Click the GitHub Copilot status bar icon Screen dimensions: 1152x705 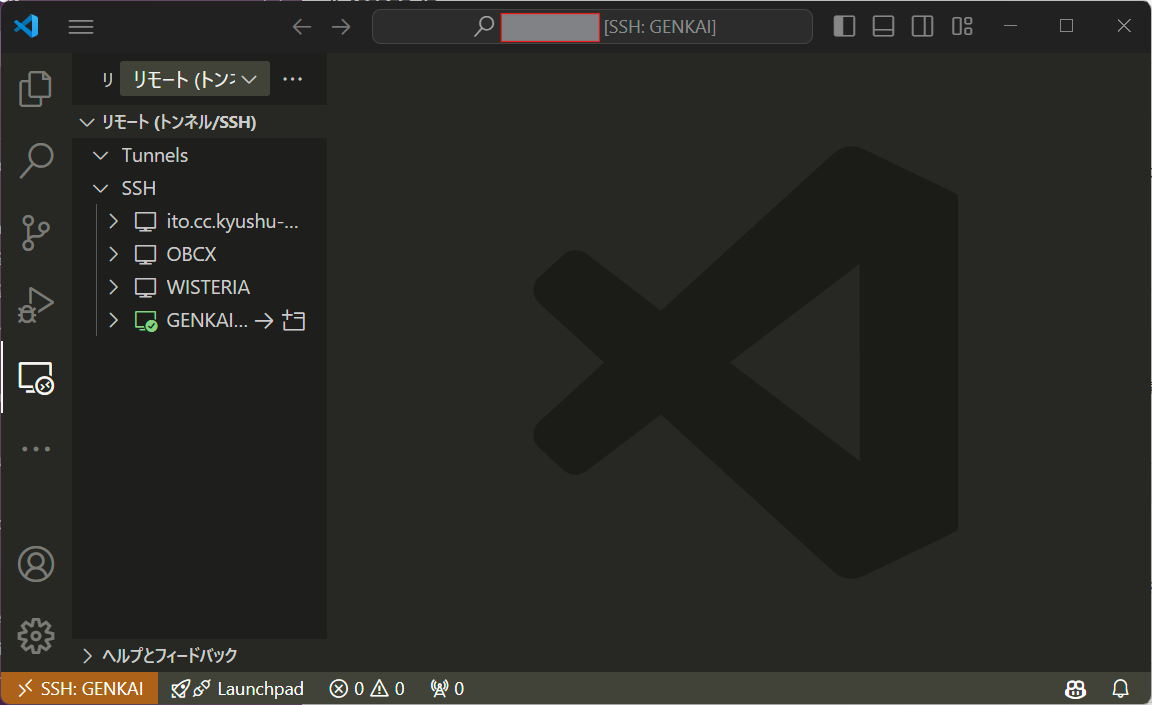[1074, 688]
